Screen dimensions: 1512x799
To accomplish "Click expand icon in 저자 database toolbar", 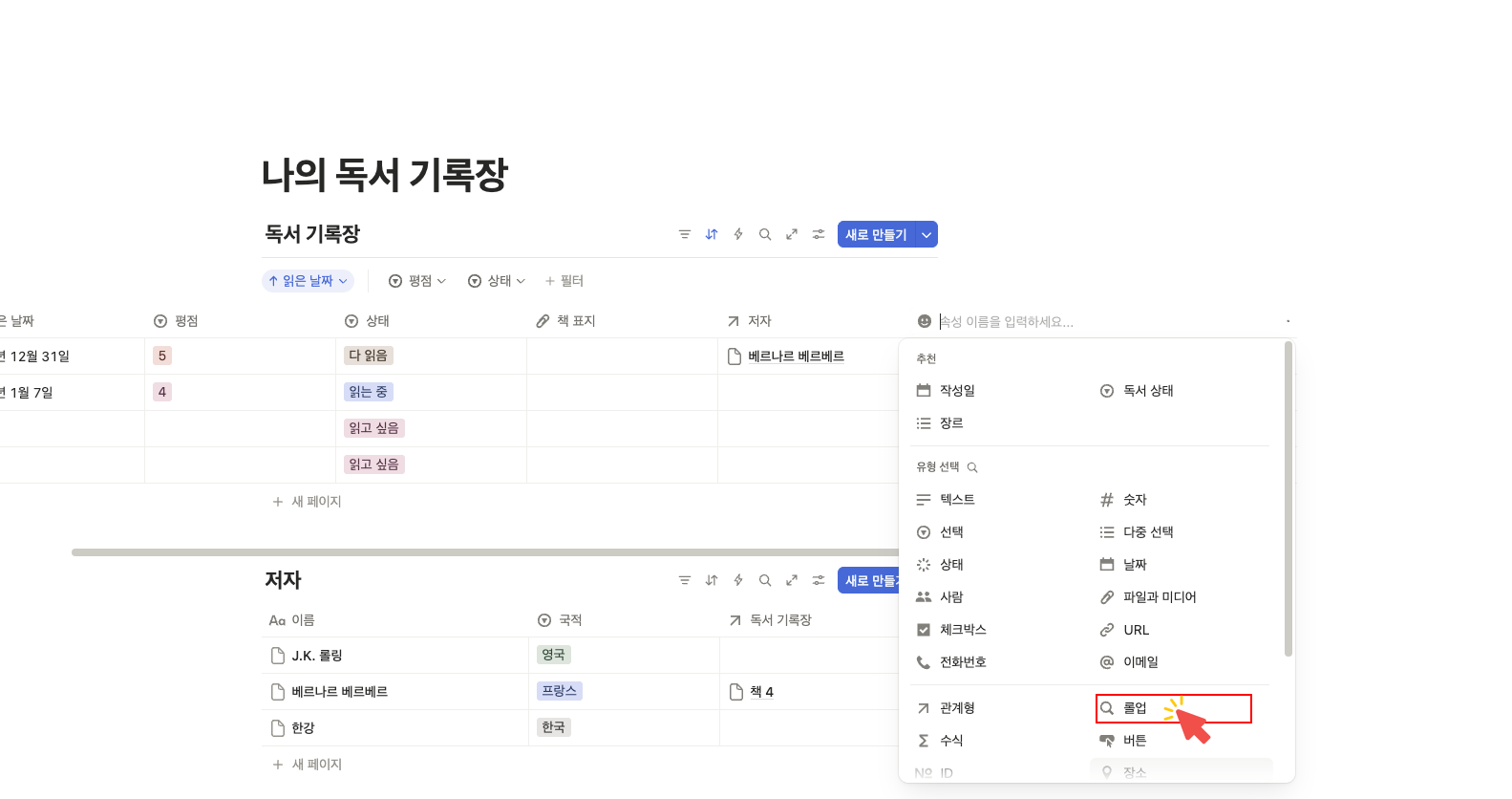I will pyautogui.click(x=792, y=580).
